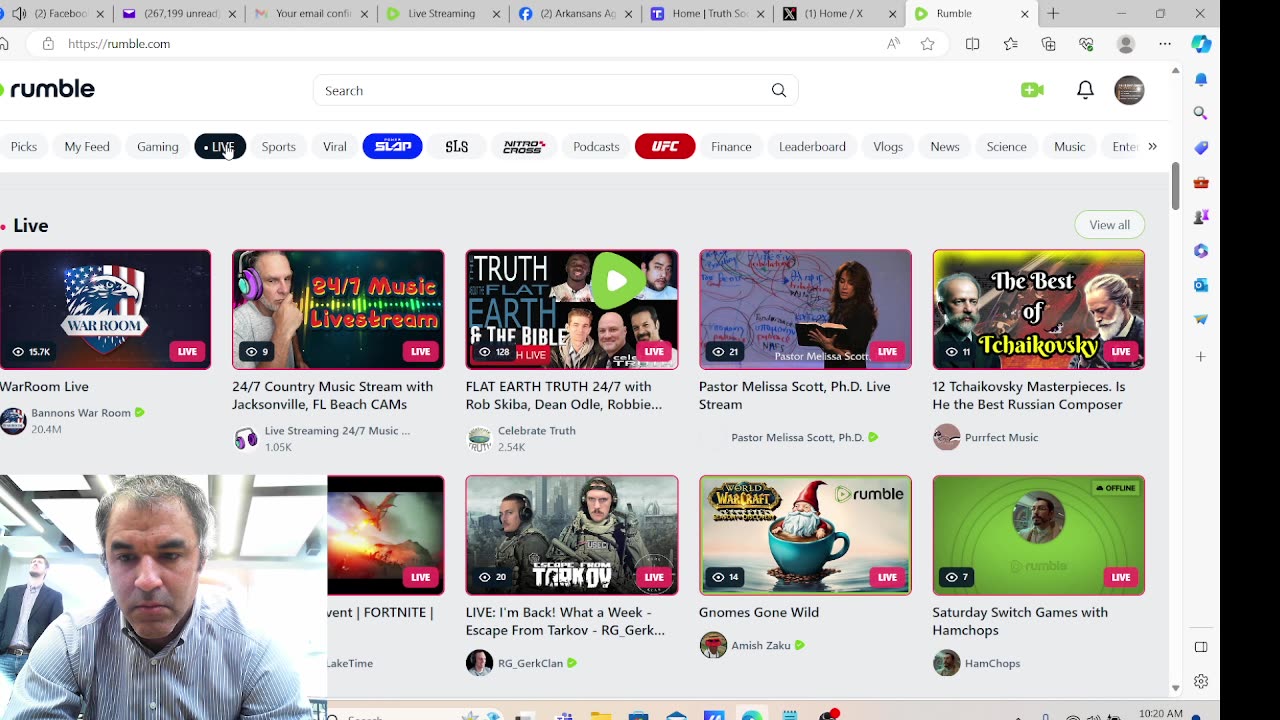This screenshot has height=720, width=1280.
Task: Open the Pastor Melissa Scott Live Stream title
Action: pyautogui.click(x=795, y=395)
